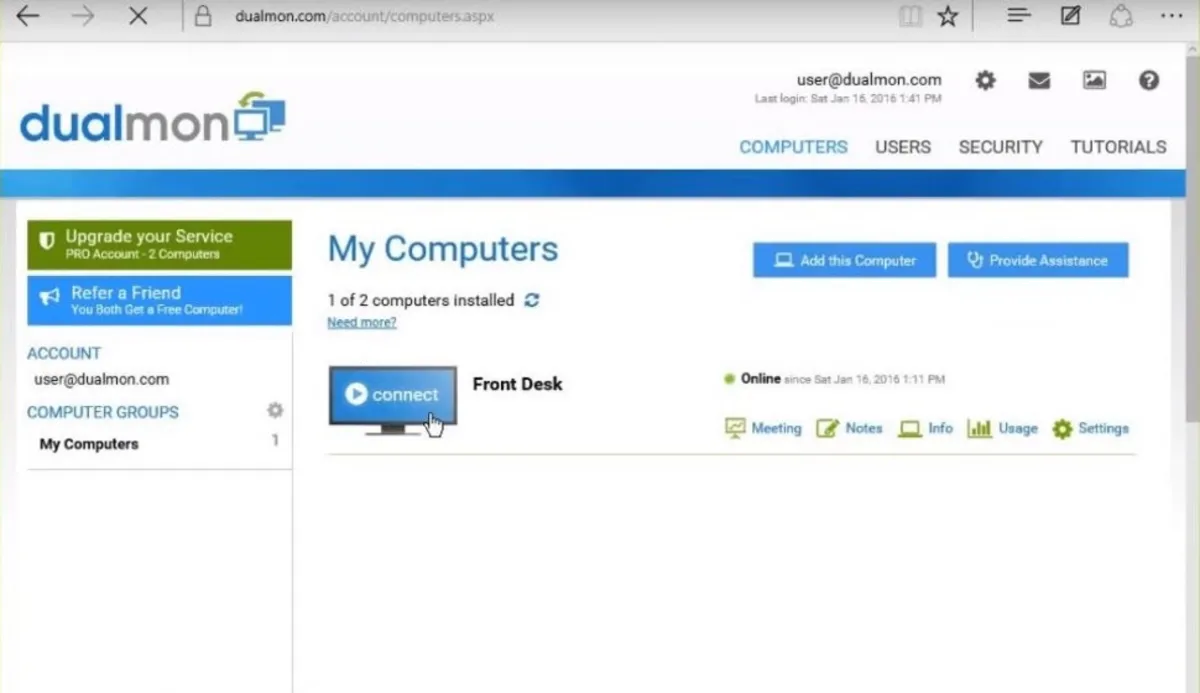Open the browser Hub lines icon

coord(1018,16)
